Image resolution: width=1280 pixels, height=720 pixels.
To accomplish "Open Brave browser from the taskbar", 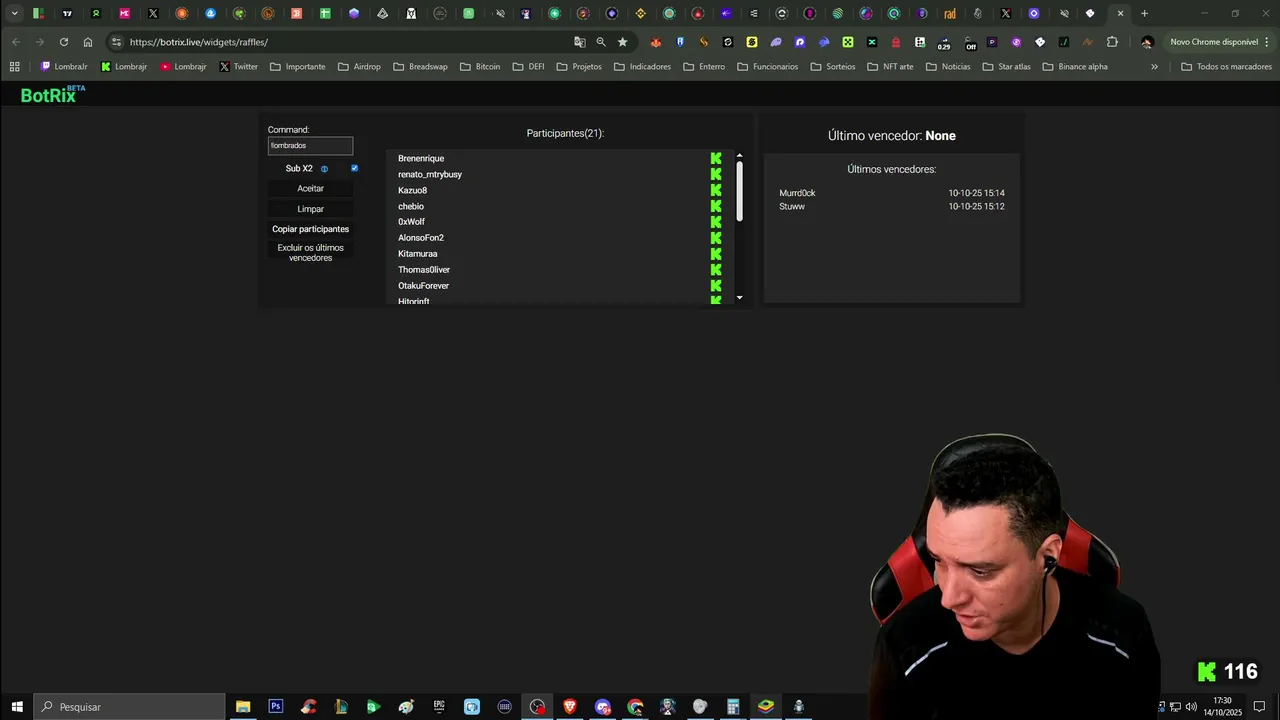I will (570, 707).
